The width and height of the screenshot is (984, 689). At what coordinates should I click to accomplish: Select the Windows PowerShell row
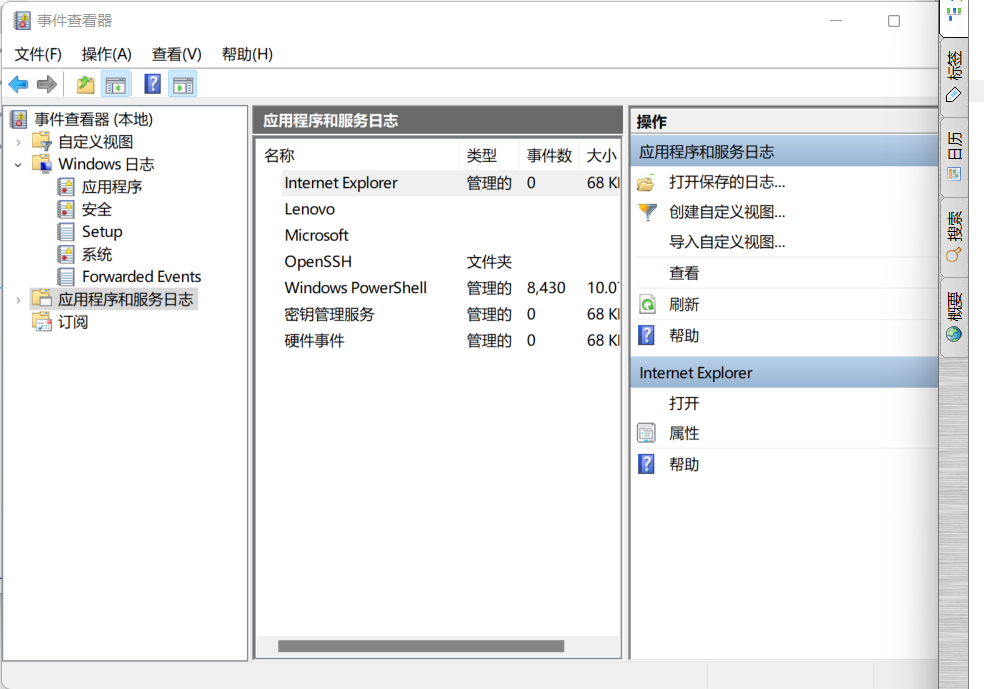tap(451, 288)
